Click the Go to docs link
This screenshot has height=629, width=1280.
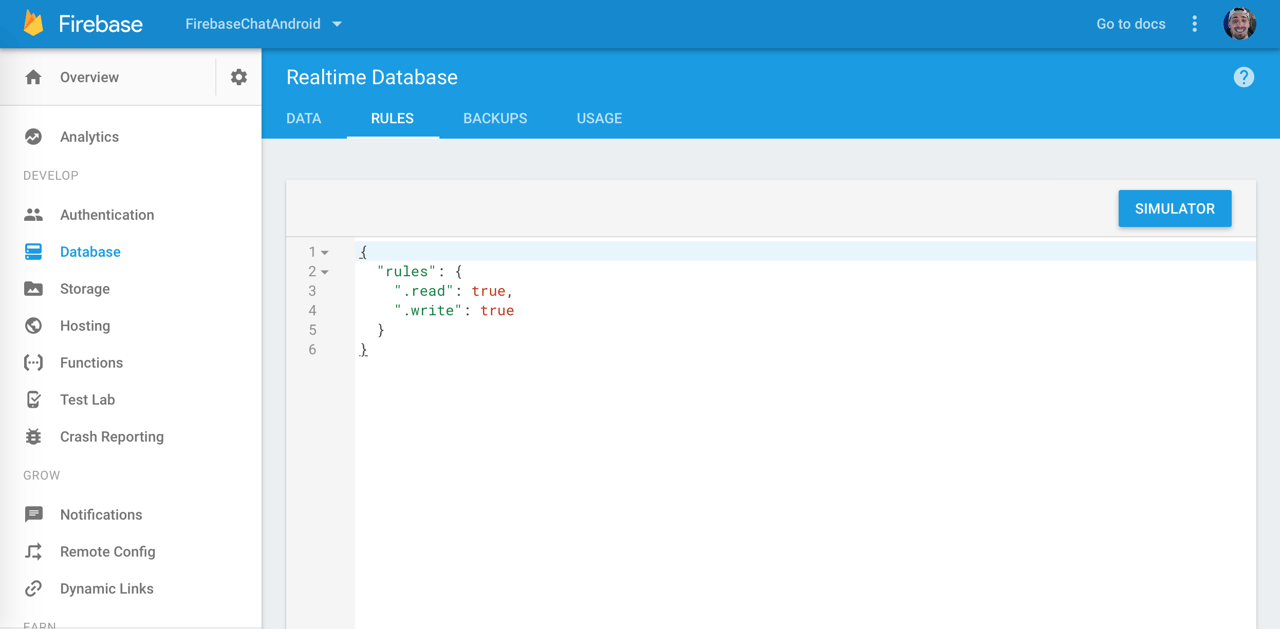[x=1130, y=23]
